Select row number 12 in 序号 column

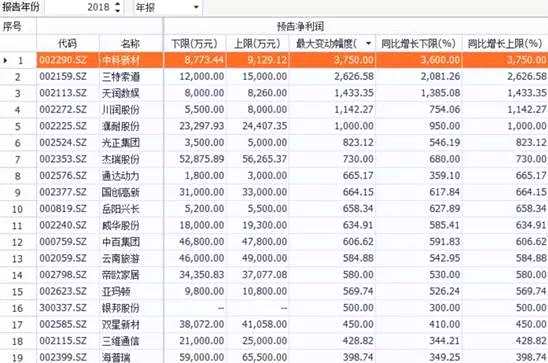click(x=17, y=242)
